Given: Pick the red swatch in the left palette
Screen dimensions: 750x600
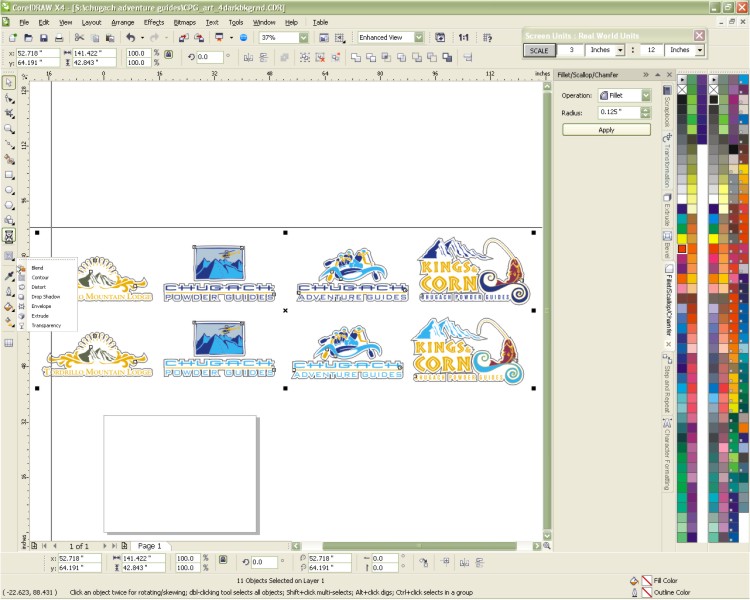Looking at the screenshot, I should pos(683,248).
